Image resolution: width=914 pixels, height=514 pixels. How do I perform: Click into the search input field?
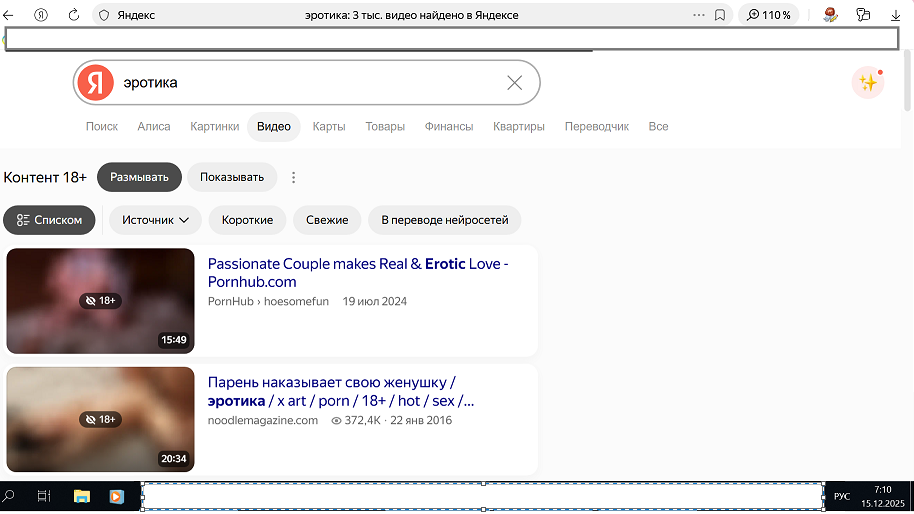point(309,83)
